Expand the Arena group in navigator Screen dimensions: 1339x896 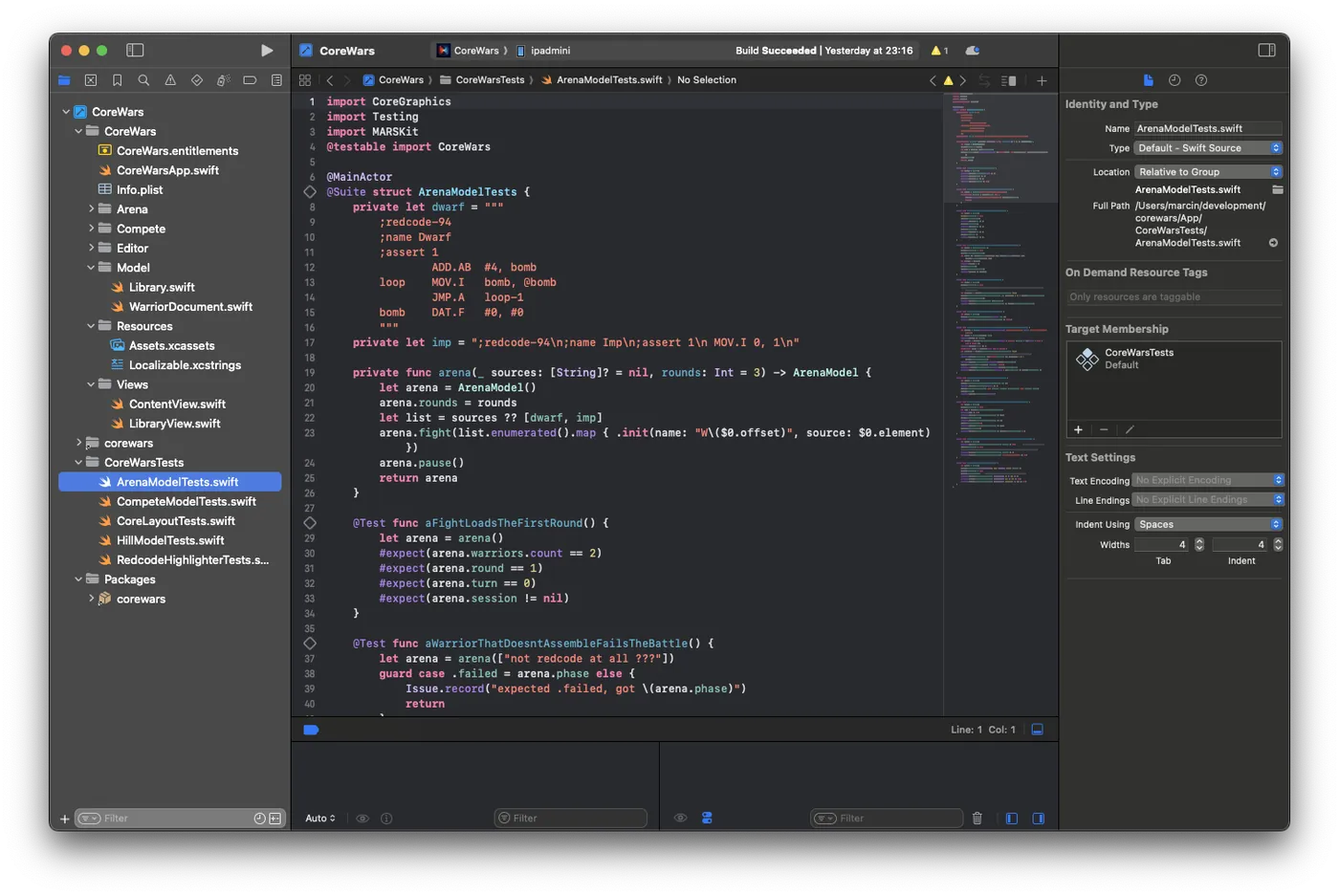coord(91,209)
